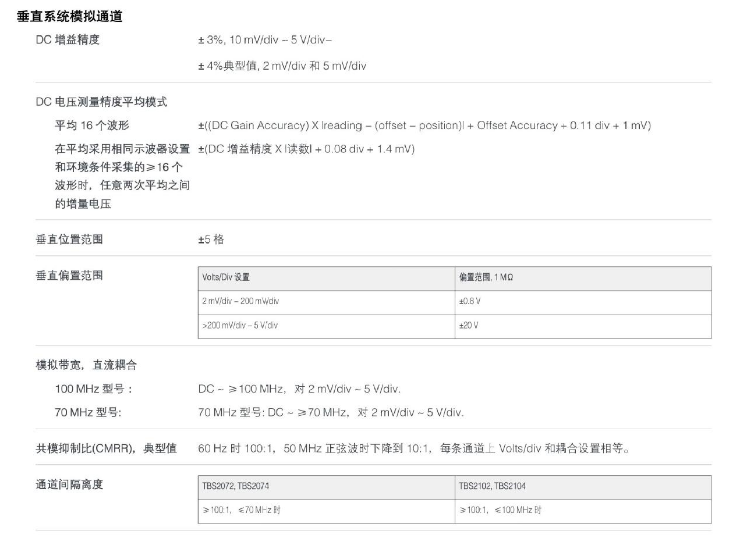This screenshot has height=537, width=749.
Task: Select the 垂直位置范围 label
Action: 69,240
